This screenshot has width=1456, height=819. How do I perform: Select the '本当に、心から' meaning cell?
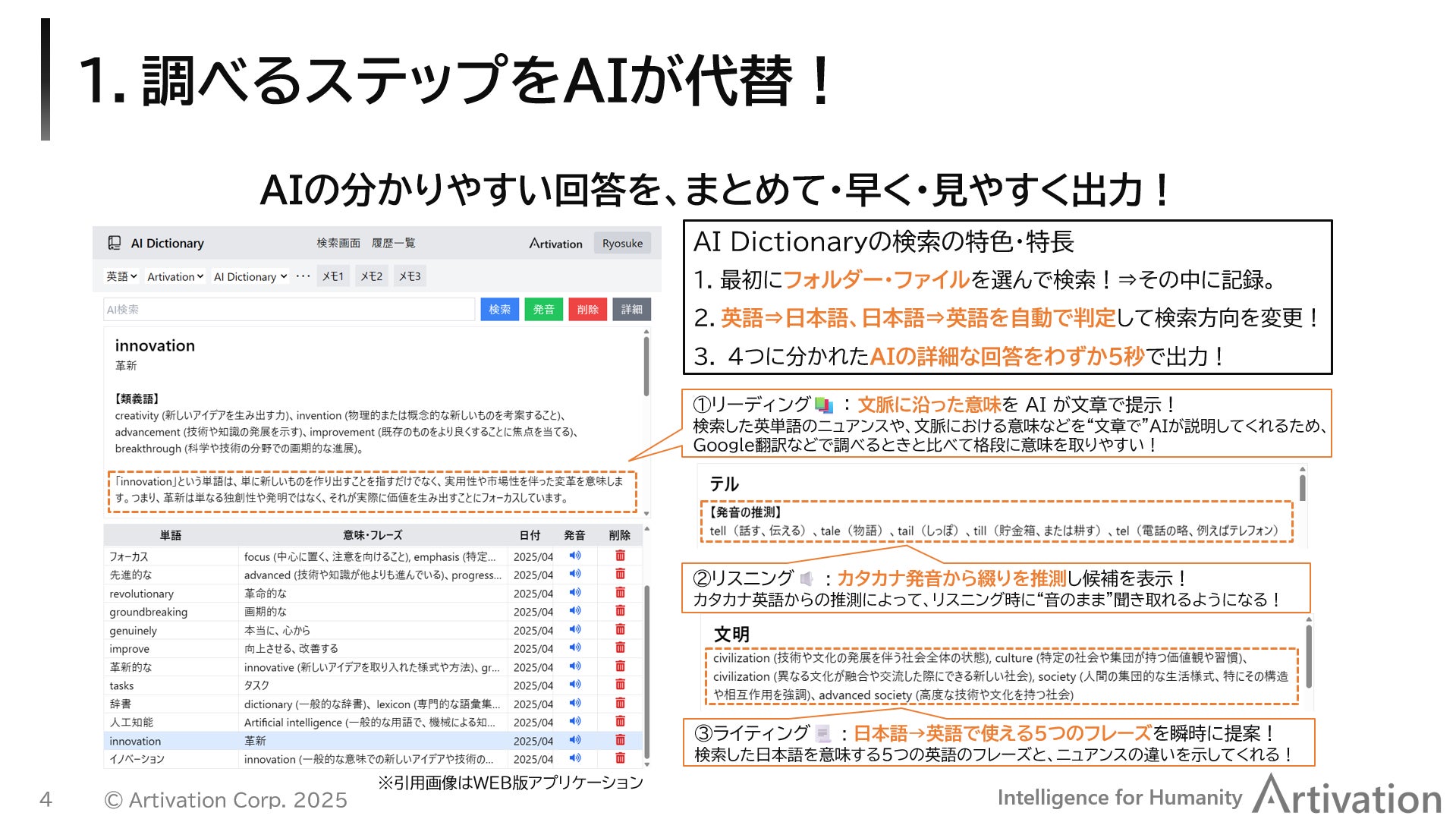pos(373,630)
